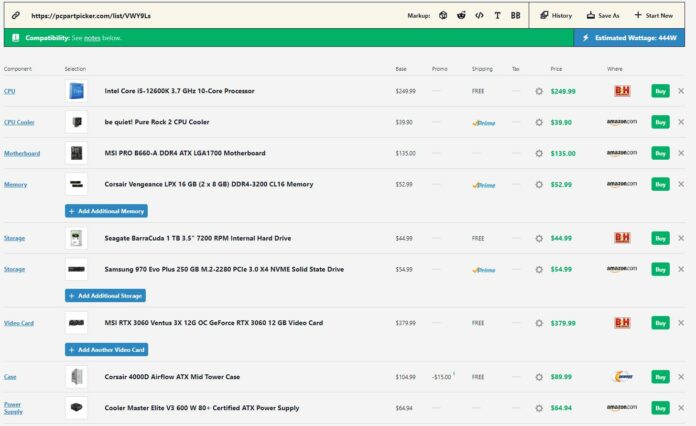Remove the Seagate BarraCuda hard drive
Viewport: 696px width, 426px height.
tap(681, 238)
